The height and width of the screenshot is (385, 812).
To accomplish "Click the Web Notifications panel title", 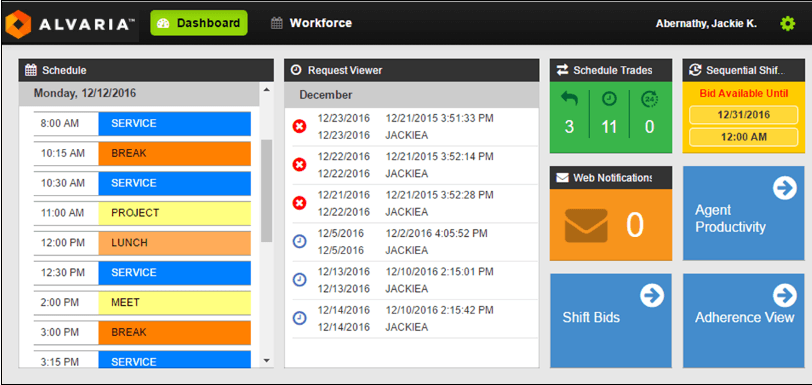I will click(x=612, y=178).
